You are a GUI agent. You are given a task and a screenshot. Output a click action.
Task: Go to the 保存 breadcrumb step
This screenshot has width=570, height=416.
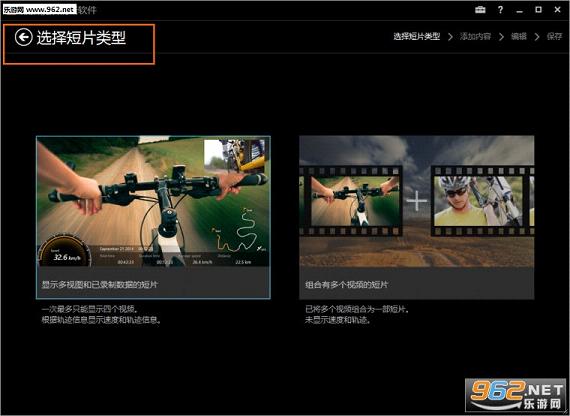click(554, 36)
